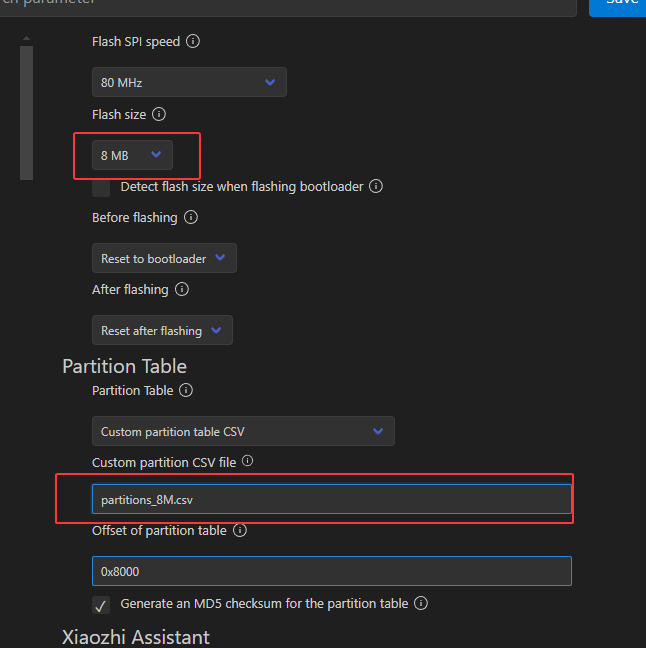This screenshot has width=646, height=648.
Task: Toggle Generate an MD5 checksum checkbox
Action: (101, 604)
